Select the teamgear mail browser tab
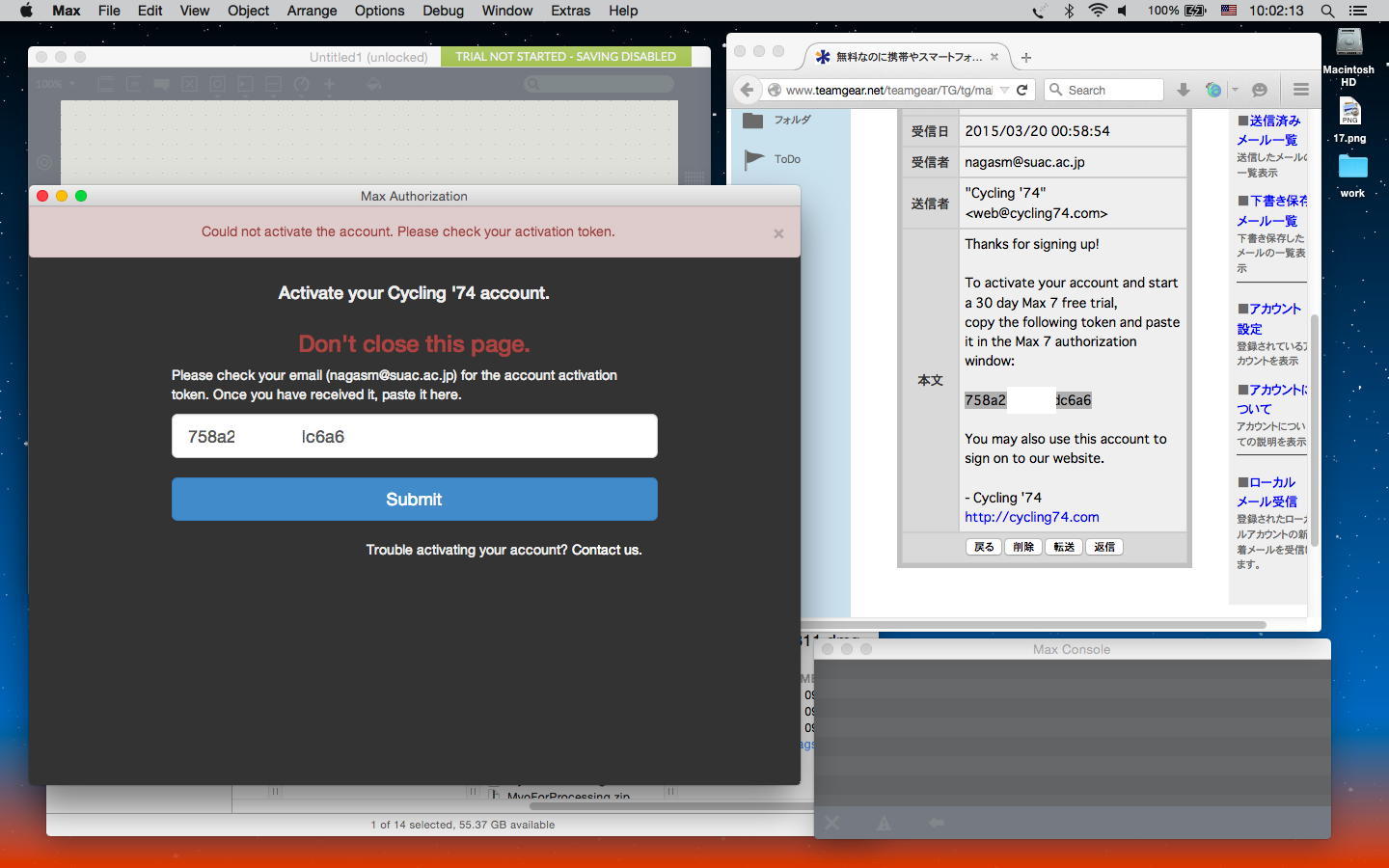The height and width of the screenshot is (868, 1389). pos(907,57)
